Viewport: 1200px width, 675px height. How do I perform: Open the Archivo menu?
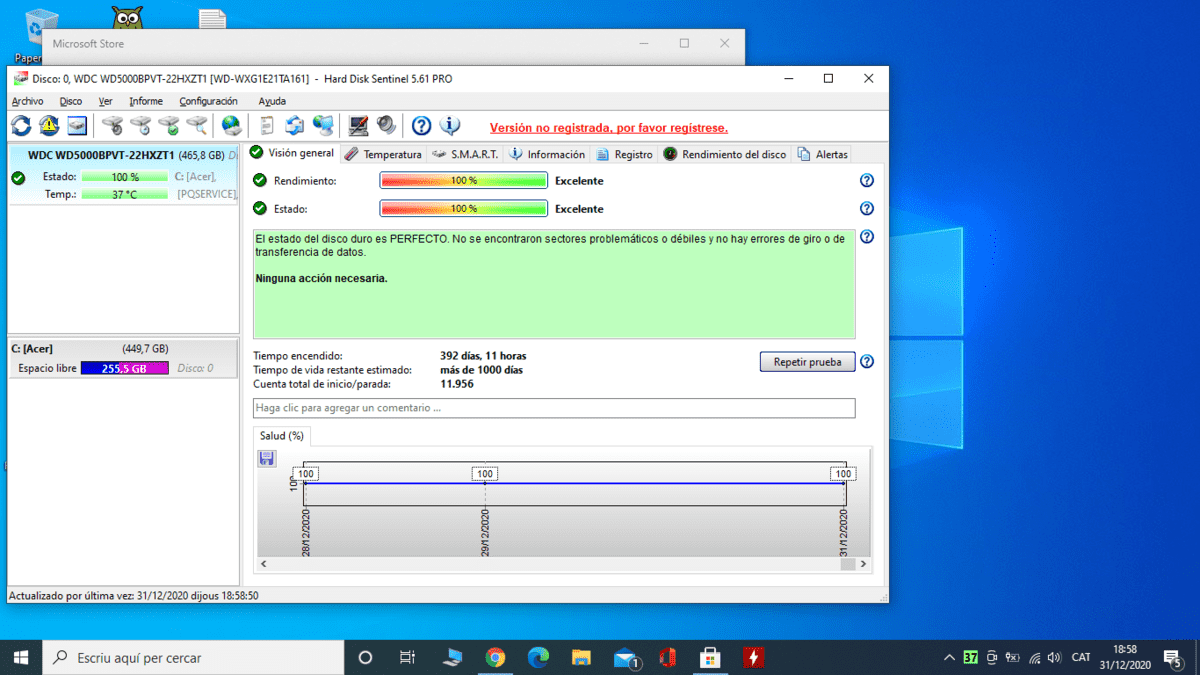tap(27, 101)
